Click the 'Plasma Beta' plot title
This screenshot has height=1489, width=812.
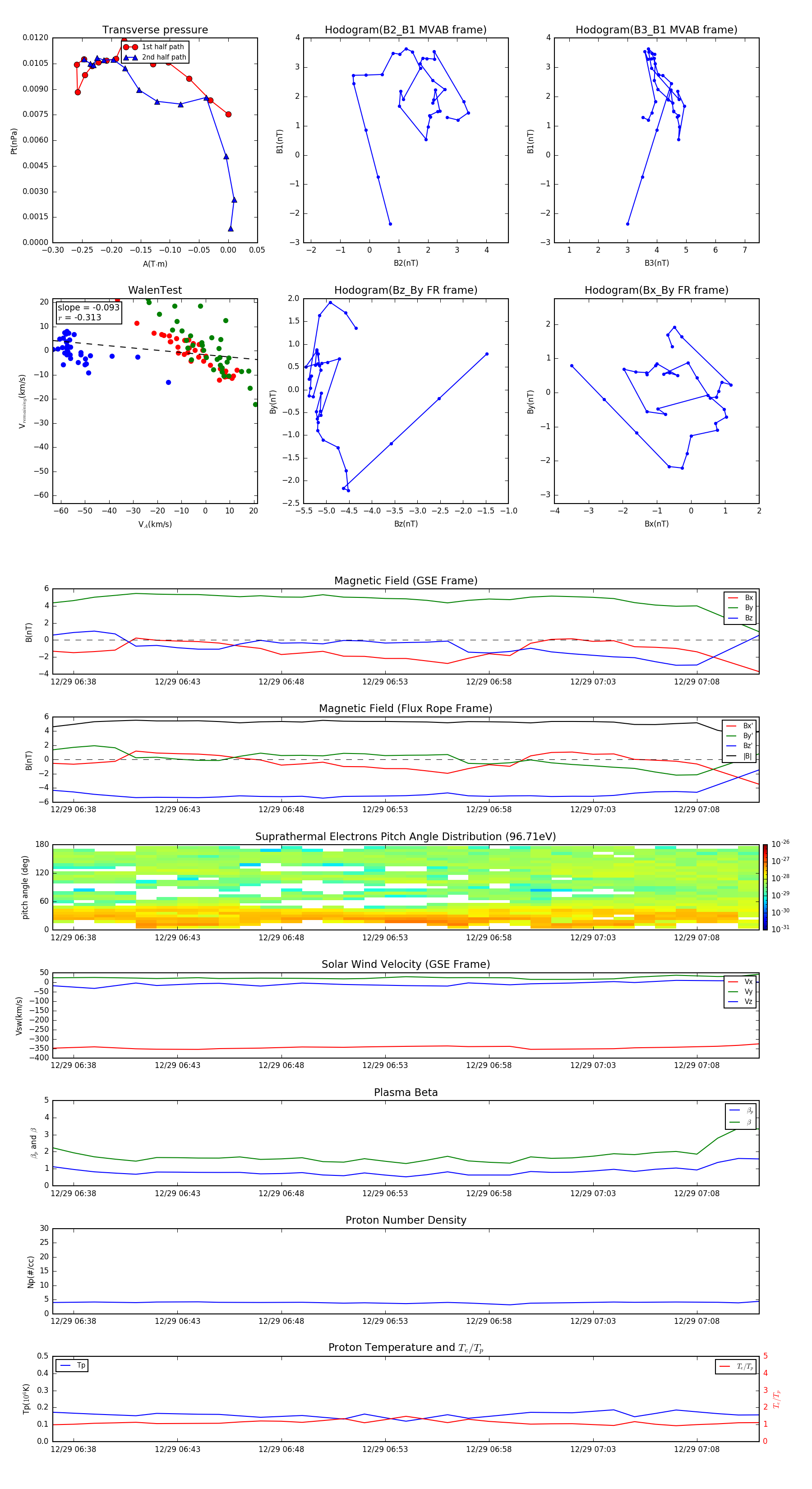click(406, 1092)
